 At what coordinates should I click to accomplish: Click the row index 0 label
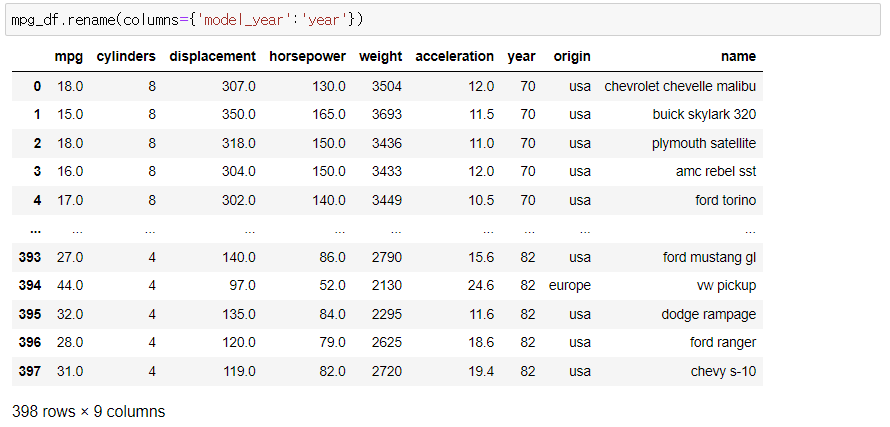(37, 86)
